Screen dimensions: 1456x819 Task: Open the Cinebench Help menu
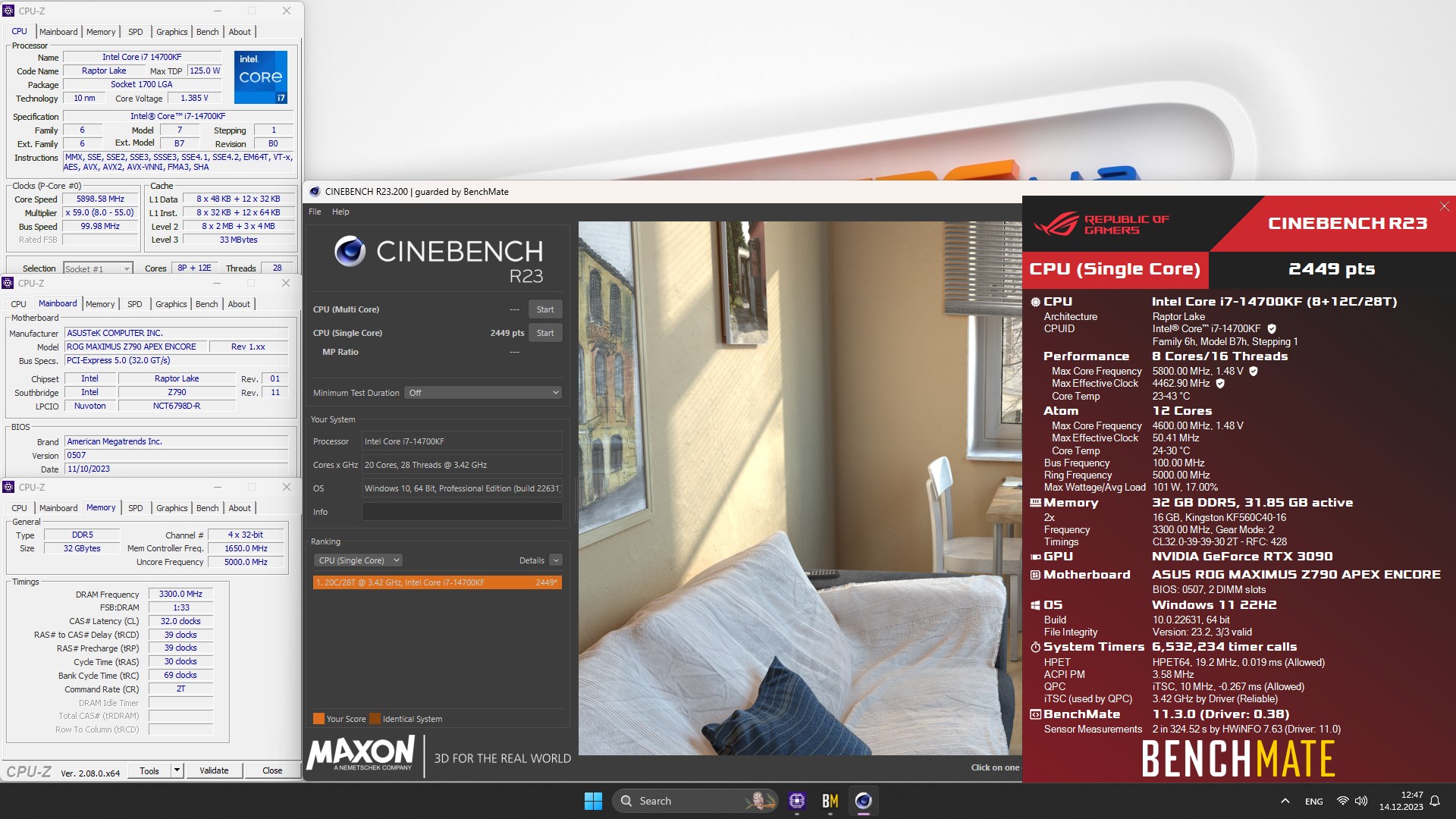[x=340, y=212]
